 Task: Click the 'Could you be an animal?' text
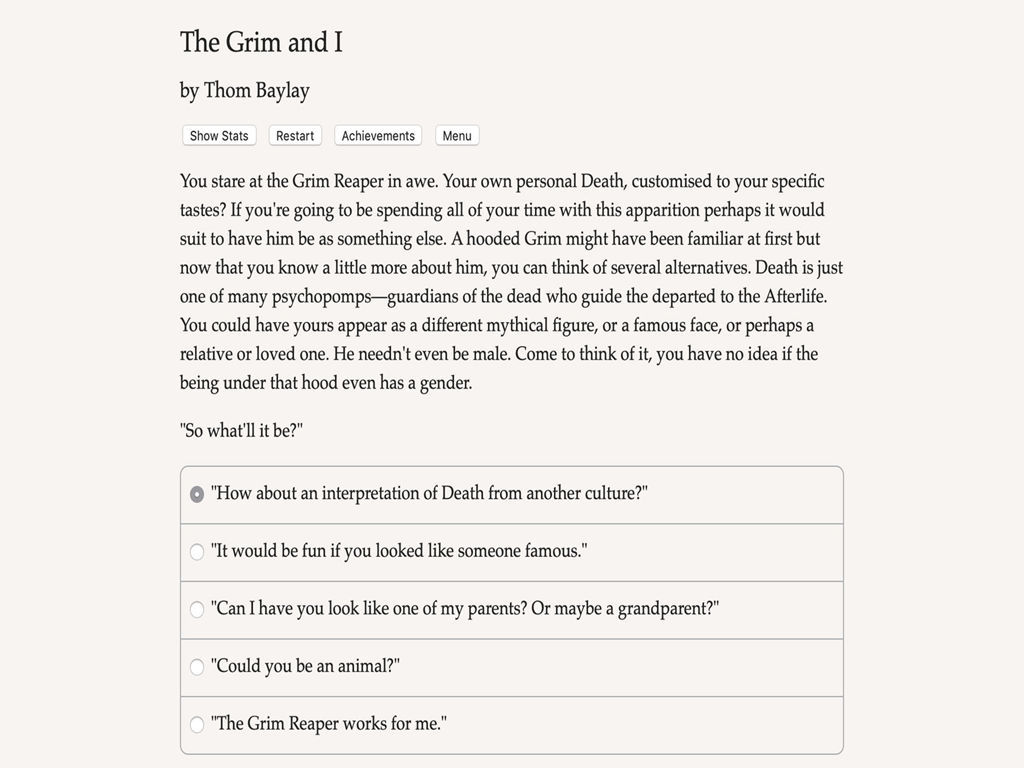click(x=305, y=665)
